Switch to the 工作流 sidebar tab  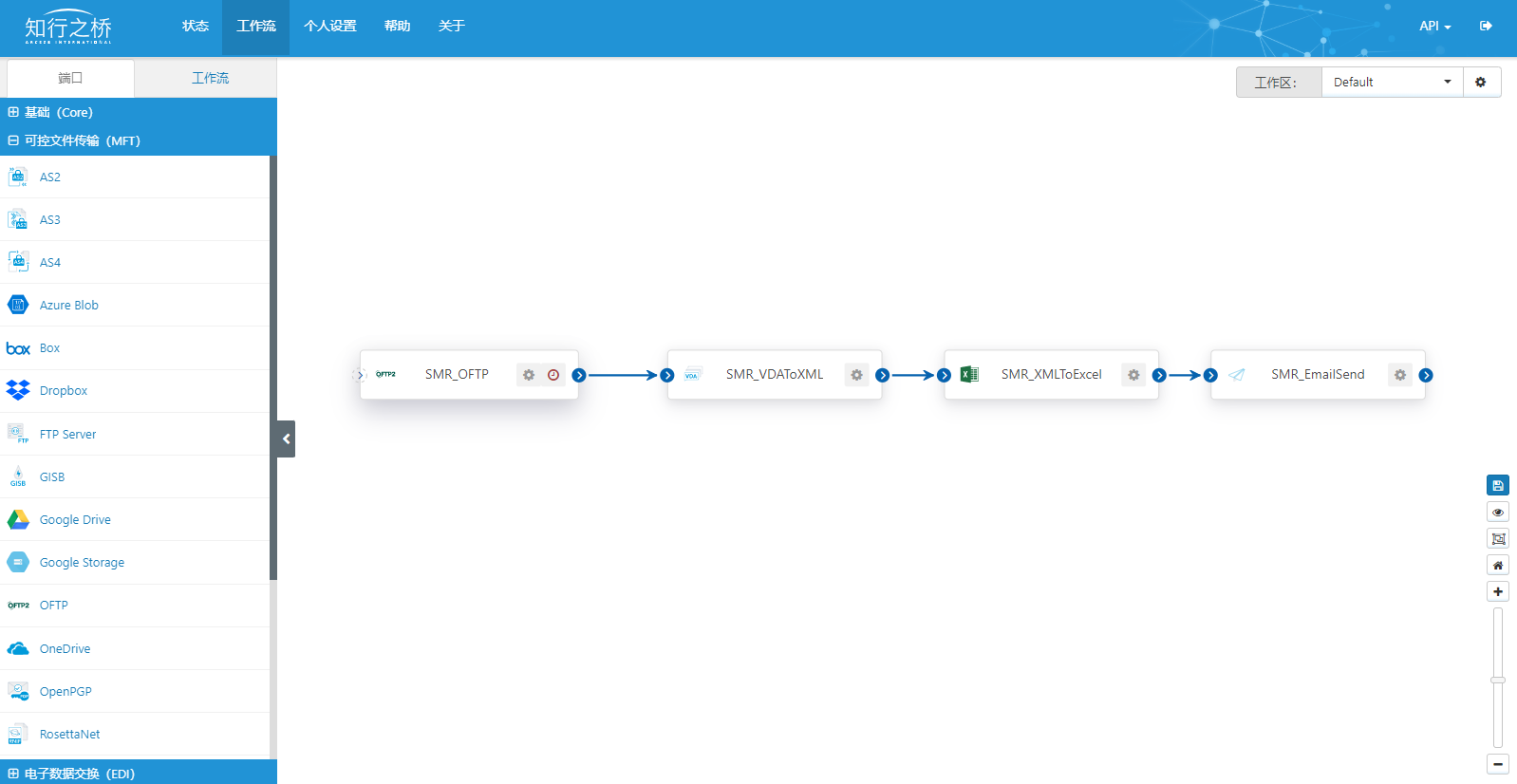point(210,78)
